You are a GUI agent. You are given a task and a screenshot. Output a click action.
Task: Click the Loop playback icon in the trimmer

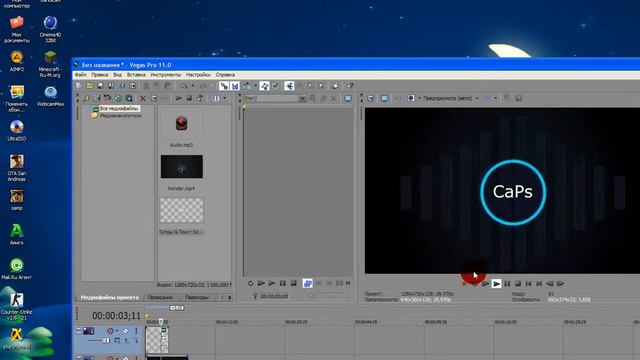tap(251, 283)
